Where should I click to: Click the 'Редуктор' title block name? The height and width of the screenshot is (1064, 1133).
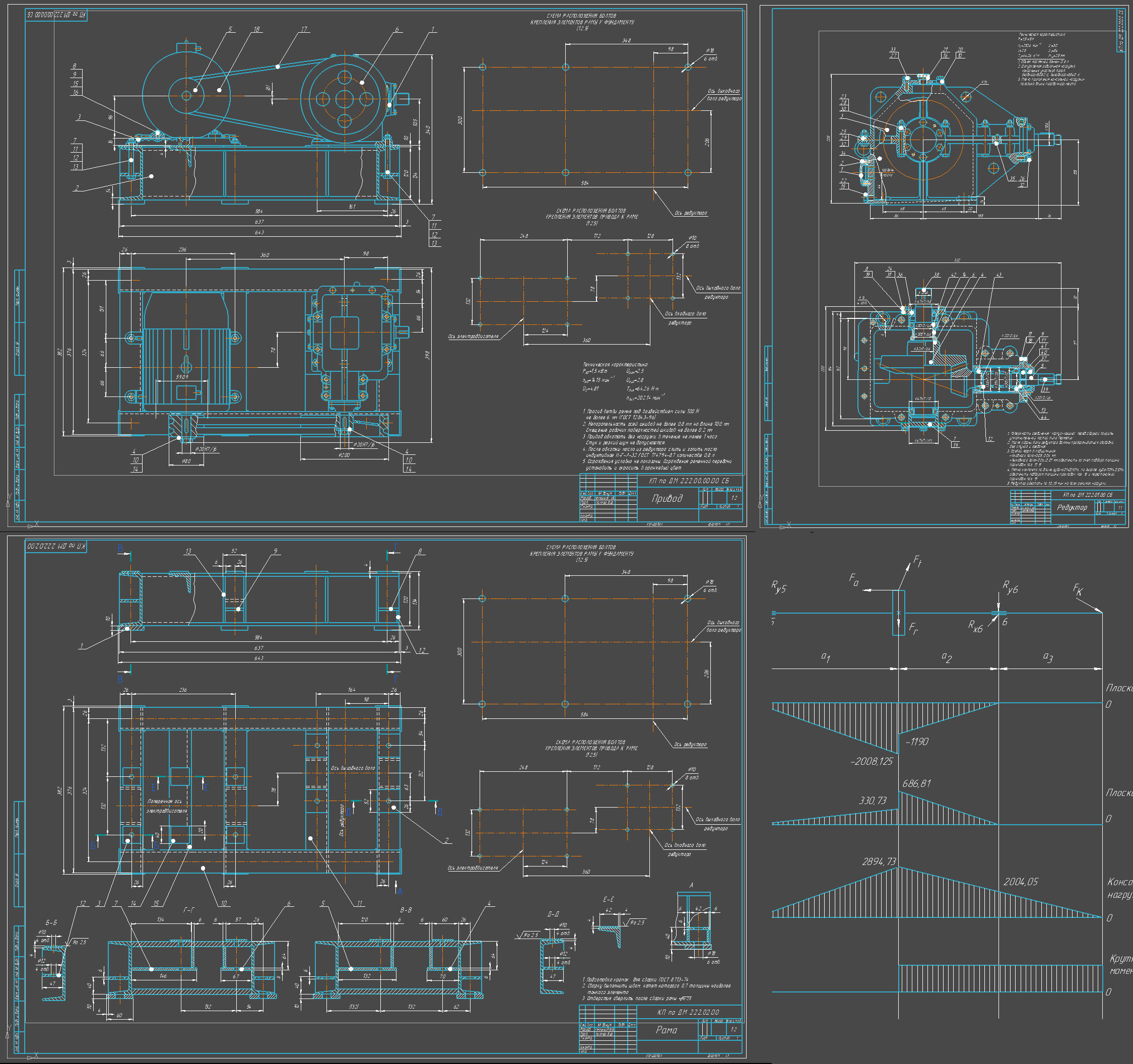tap(1072, 507)
